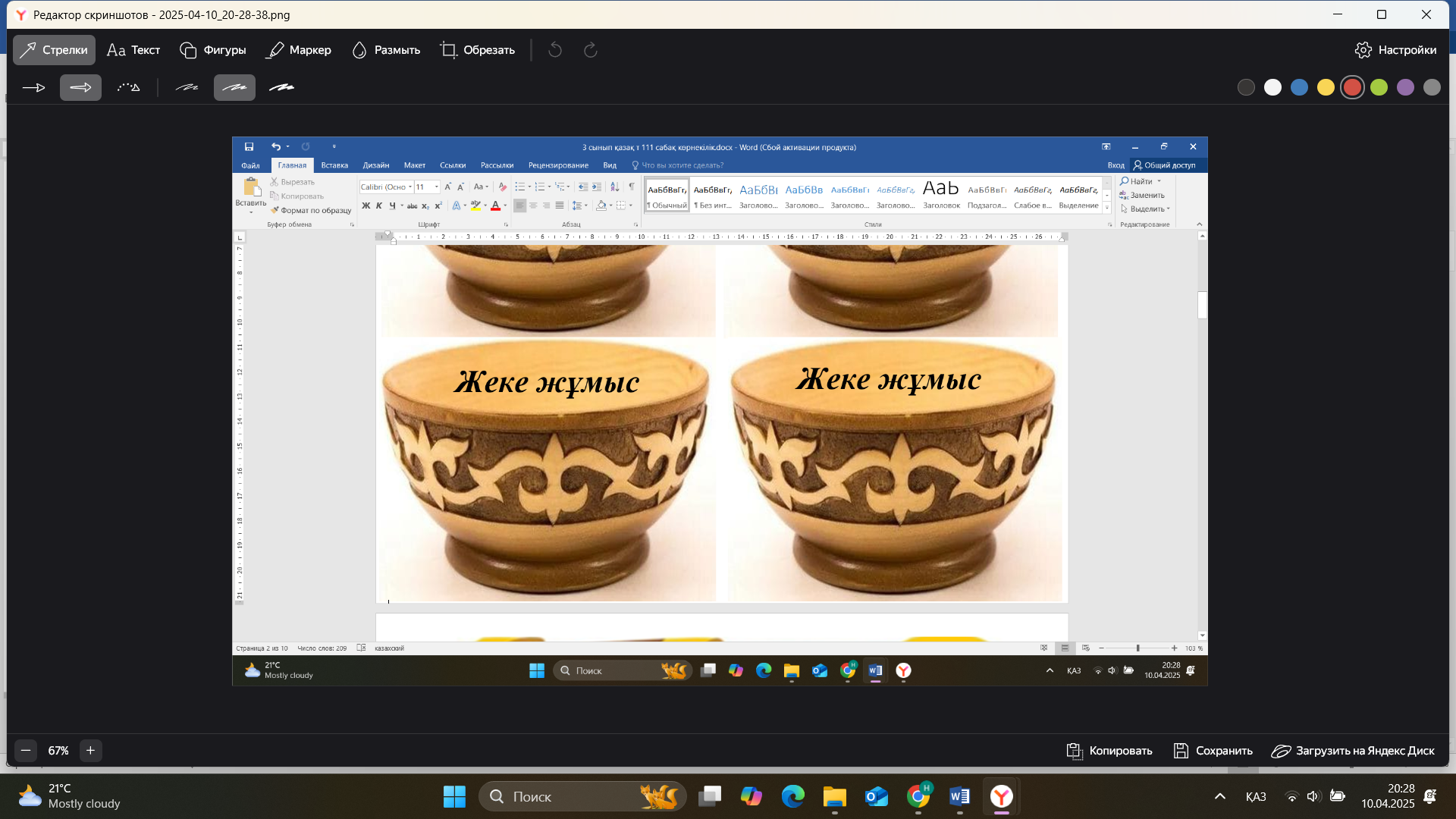
Task: Select the thinnest line weight option
Action: [187, 88]
